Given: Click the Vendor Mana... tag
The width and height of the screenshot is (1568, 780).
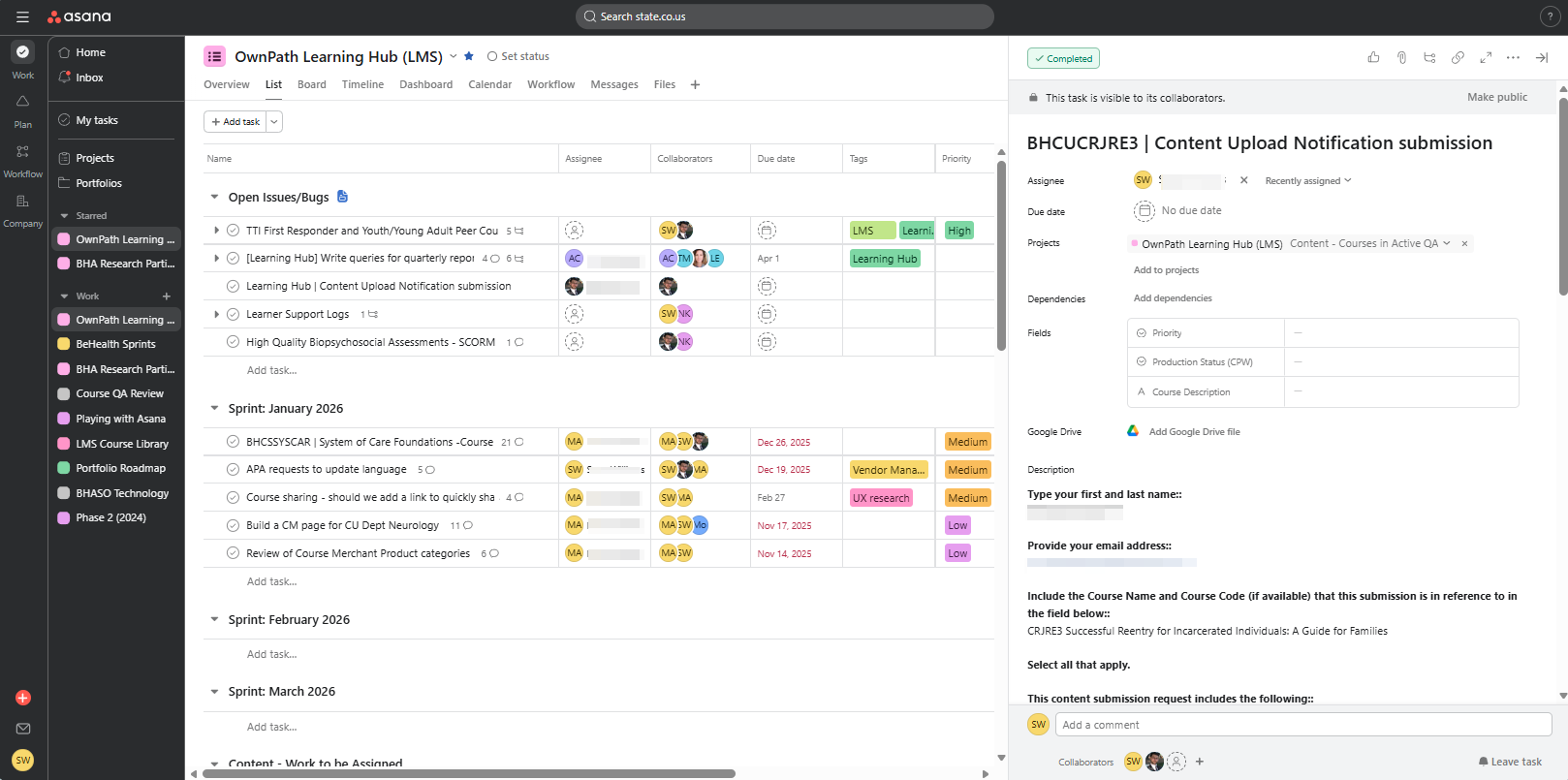Looking at the screenshot, I should (x=889, y=470).
